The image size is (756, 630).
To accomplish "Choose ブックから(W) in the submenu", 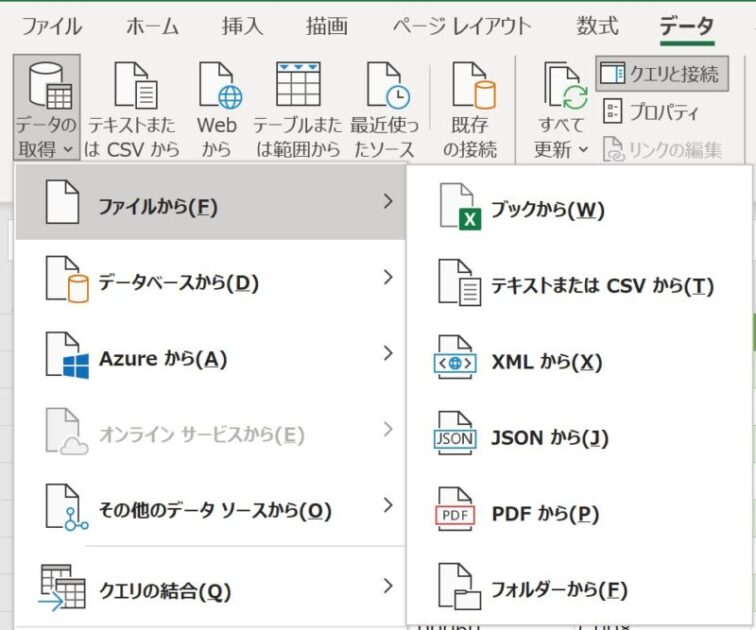I will 580,206.
